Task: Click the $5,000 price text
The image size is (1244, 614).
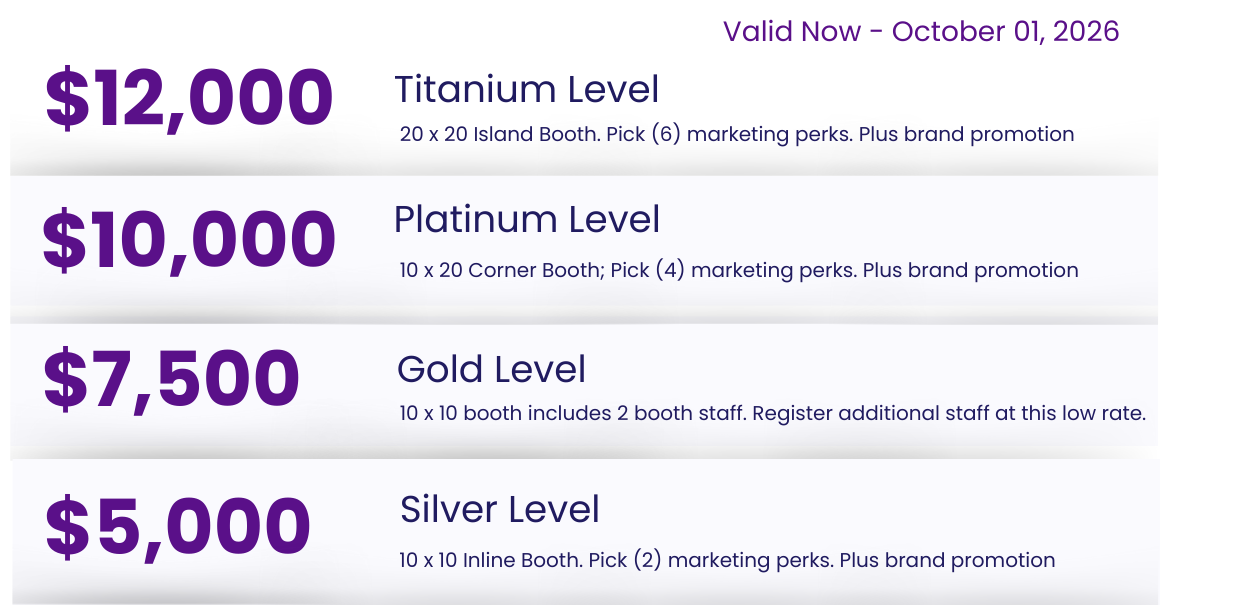Action: (x=178, y=527)
